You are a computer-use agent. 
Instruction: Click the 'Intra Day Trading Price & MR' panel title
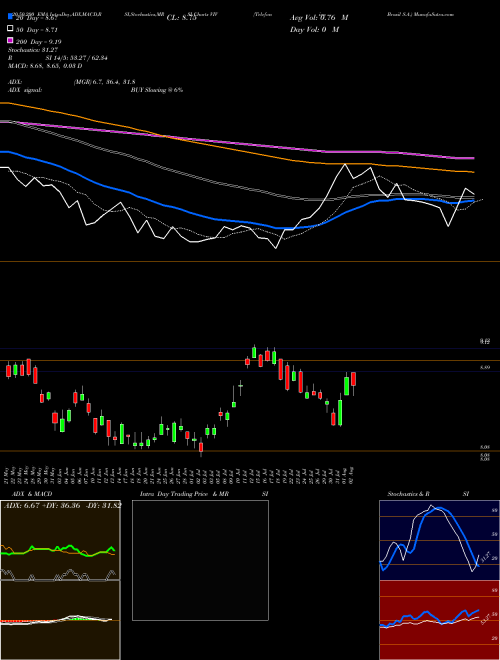click(x=184, y=494)
